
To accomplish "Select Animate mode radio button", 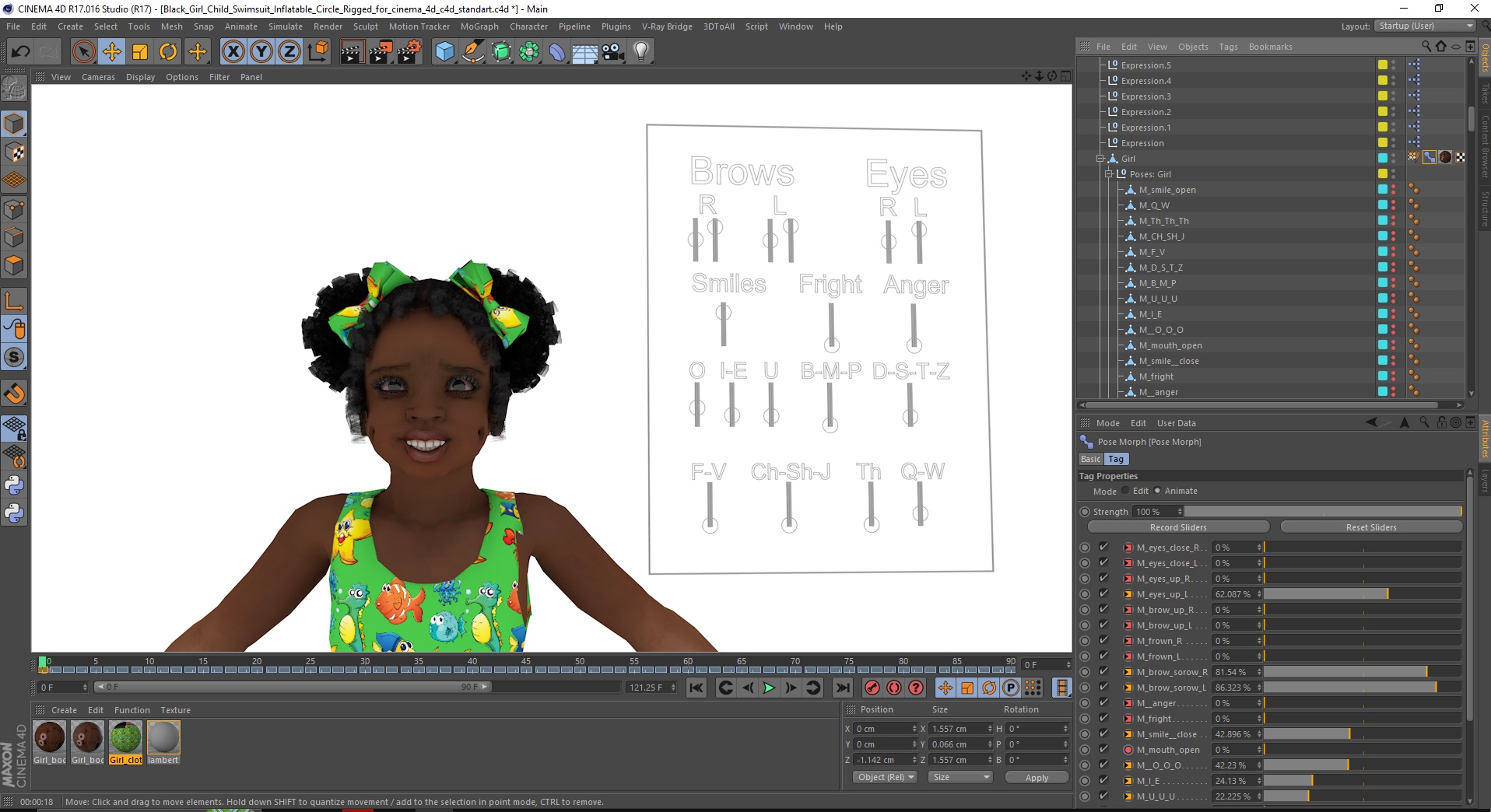I will click(x=1157, y=491).
